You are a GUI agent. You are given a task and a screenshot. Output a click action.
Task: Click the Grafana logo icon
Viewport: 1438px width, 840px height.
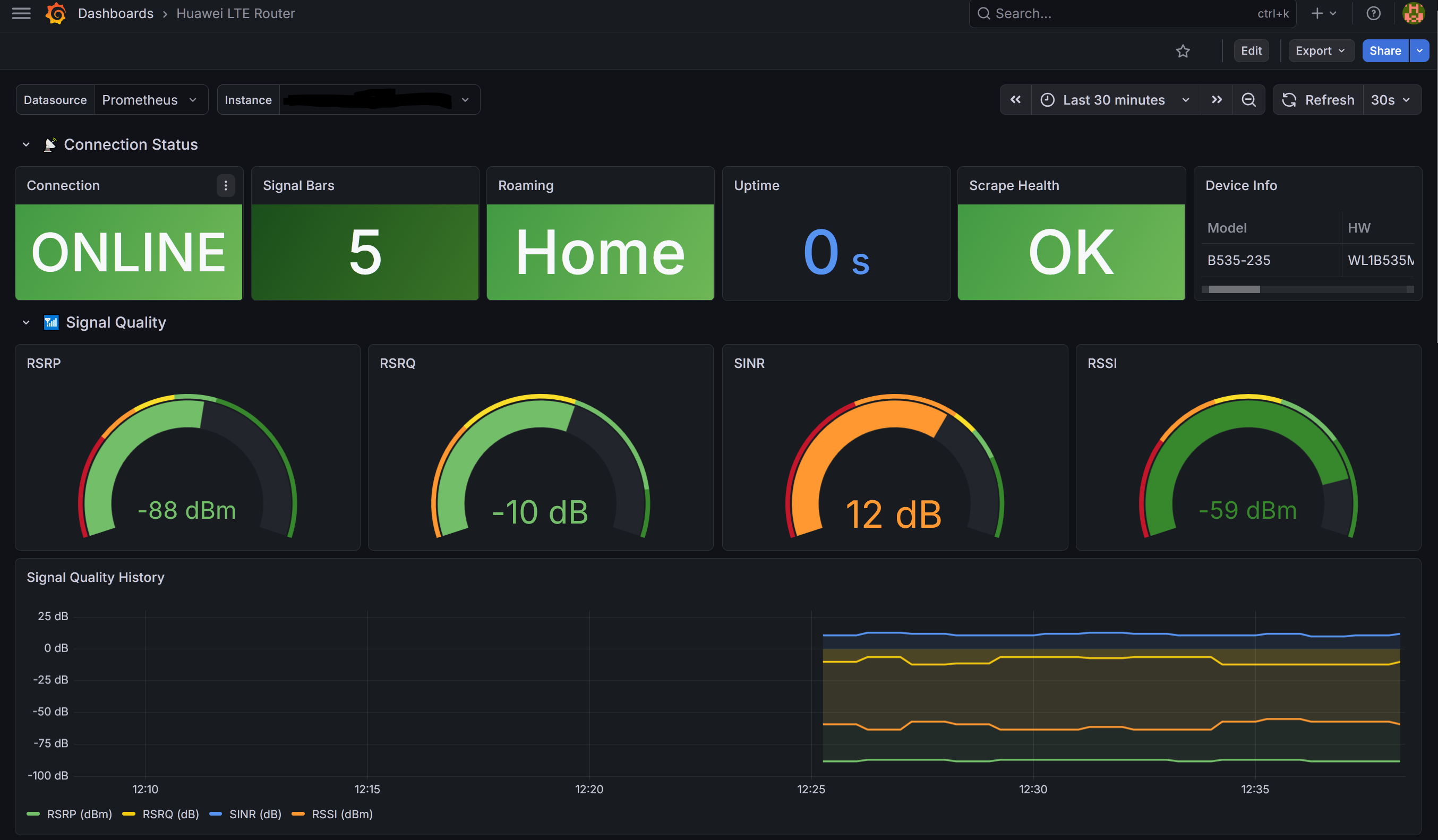tap(56, 13)
